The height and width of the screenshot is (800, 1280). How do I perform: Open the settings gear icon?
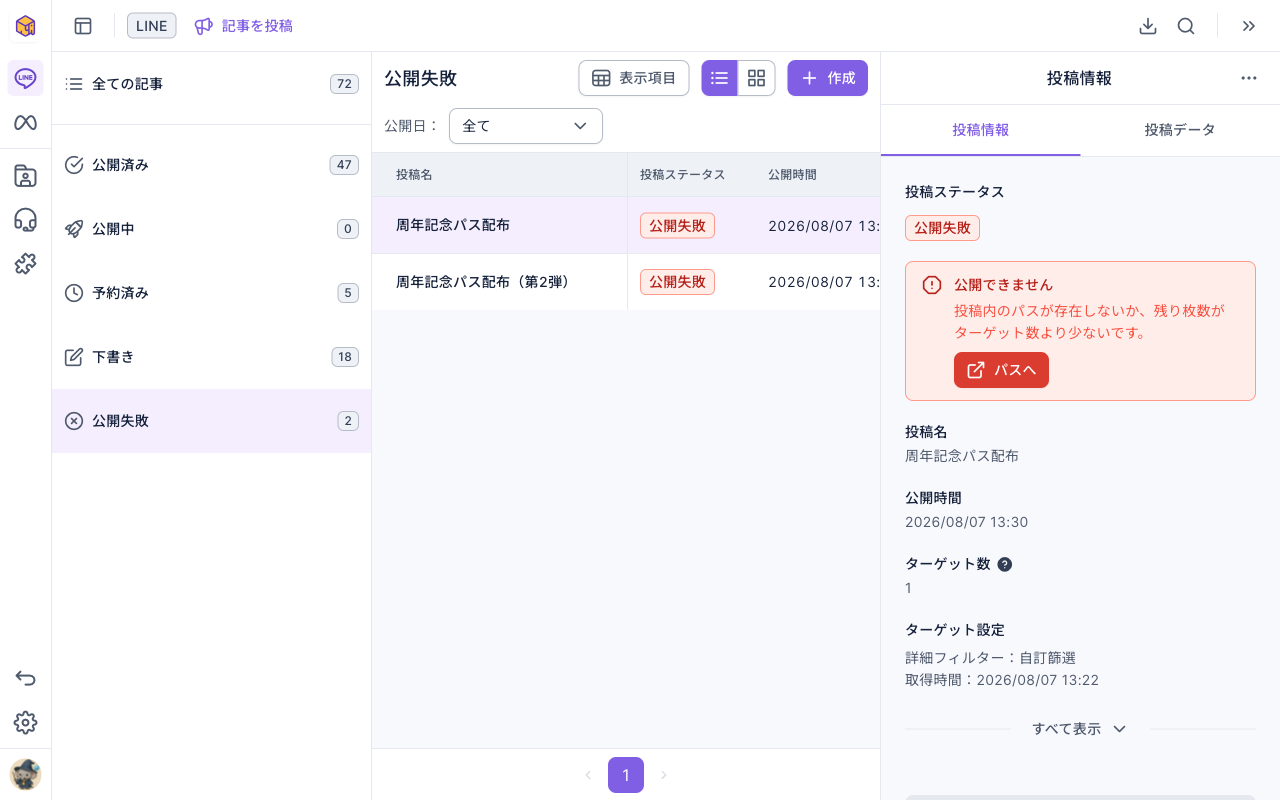point(25,722)
